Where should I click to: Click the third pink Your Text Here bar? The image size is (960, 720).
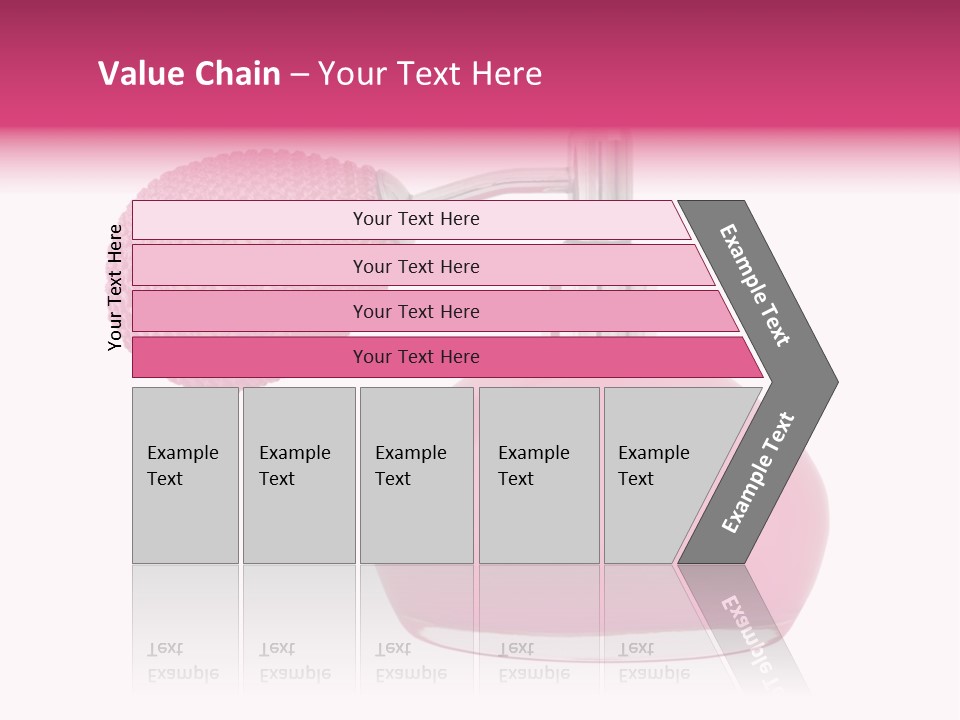point(415,311)
